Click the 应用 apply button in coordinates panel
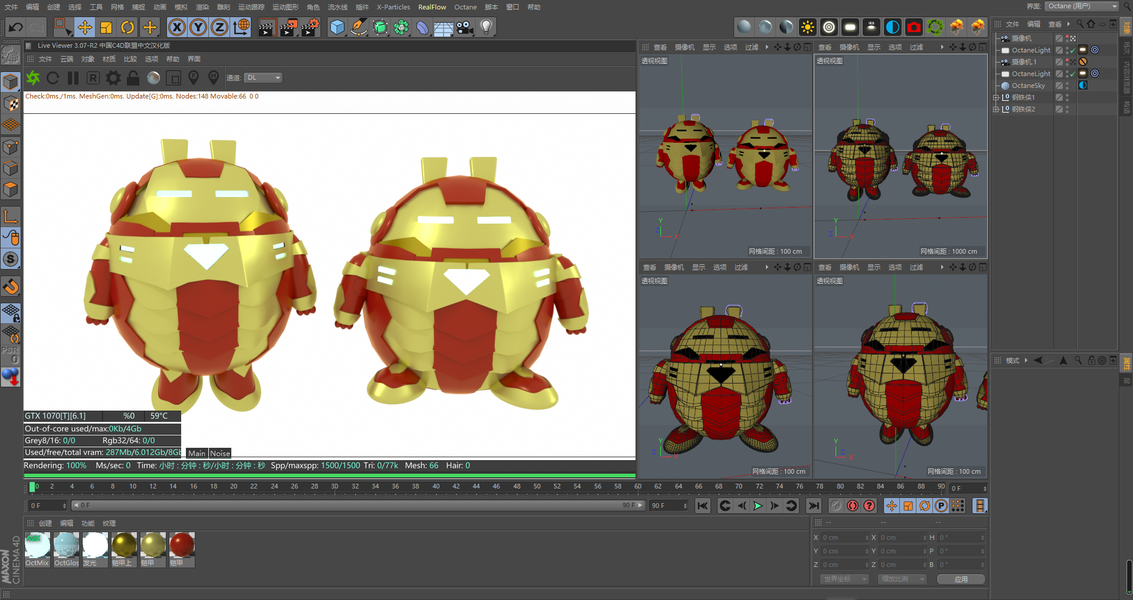Image resolution: width=1133 pixels, height=600 pixels. [x=961, y=579]
